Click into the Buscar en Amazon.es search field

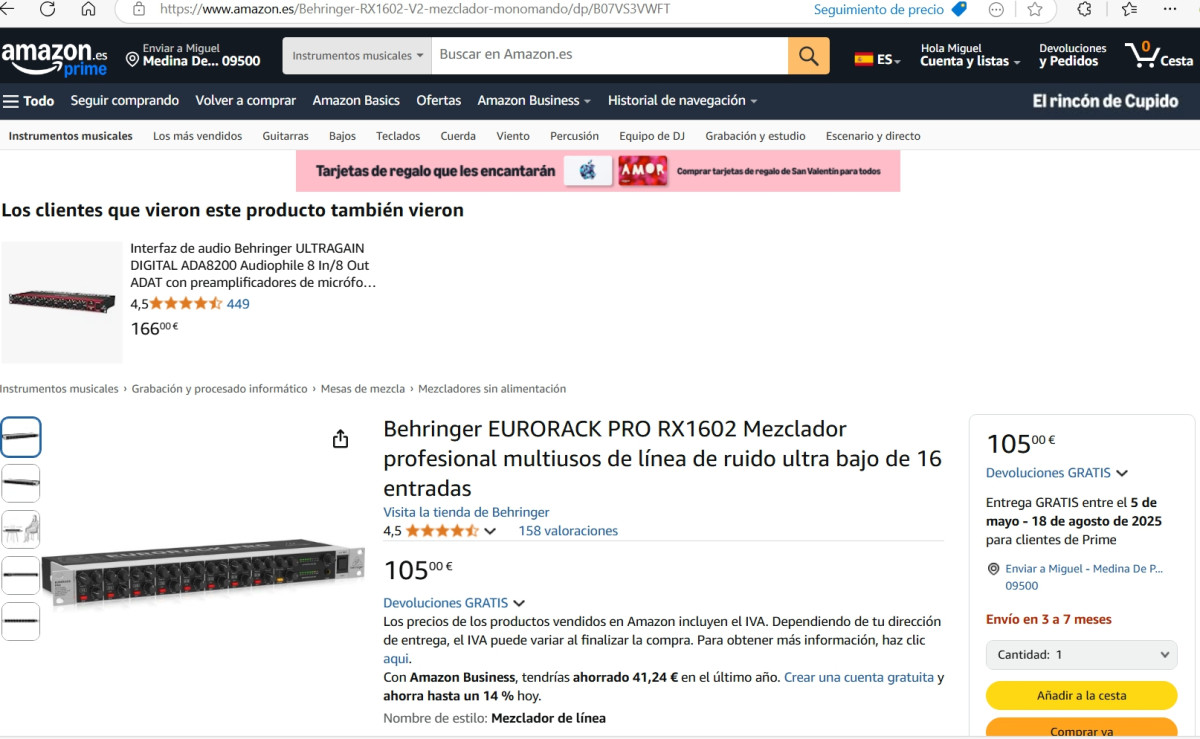tap(610, 56)
